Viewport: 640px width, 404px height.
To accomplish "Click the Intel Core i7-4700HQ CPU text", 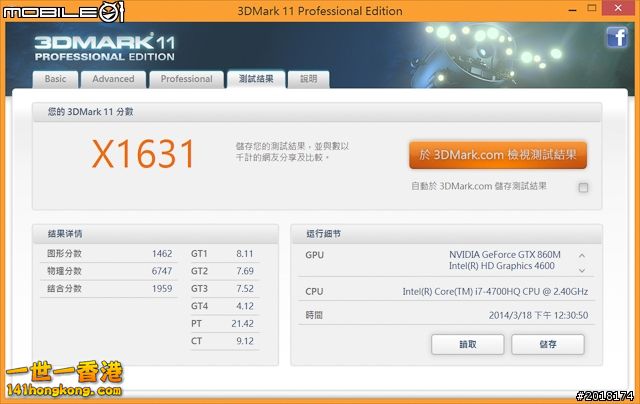I will [495, 291].
